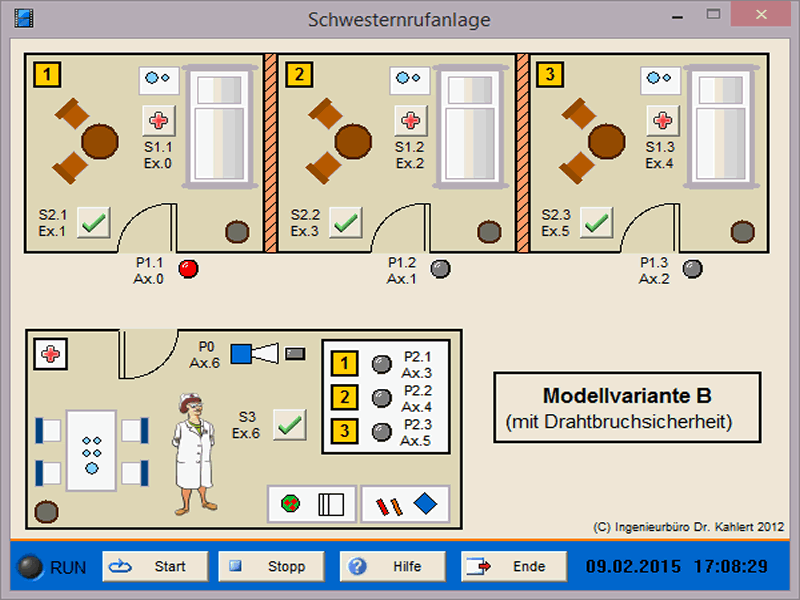Click the Ende exit button
The width and height of the screenshot is (800, 600).
[x=515, y=567]
